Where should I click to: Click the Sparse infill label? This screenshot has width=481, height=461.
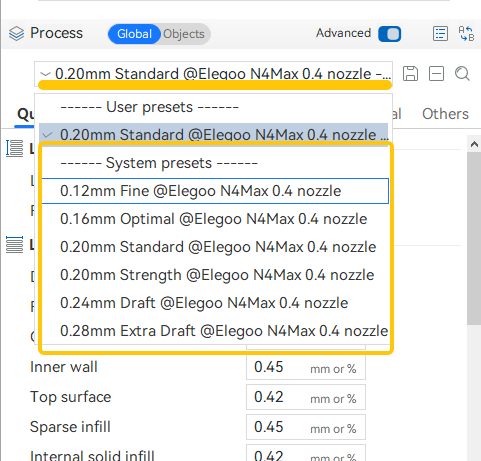(x=70, y=427)
